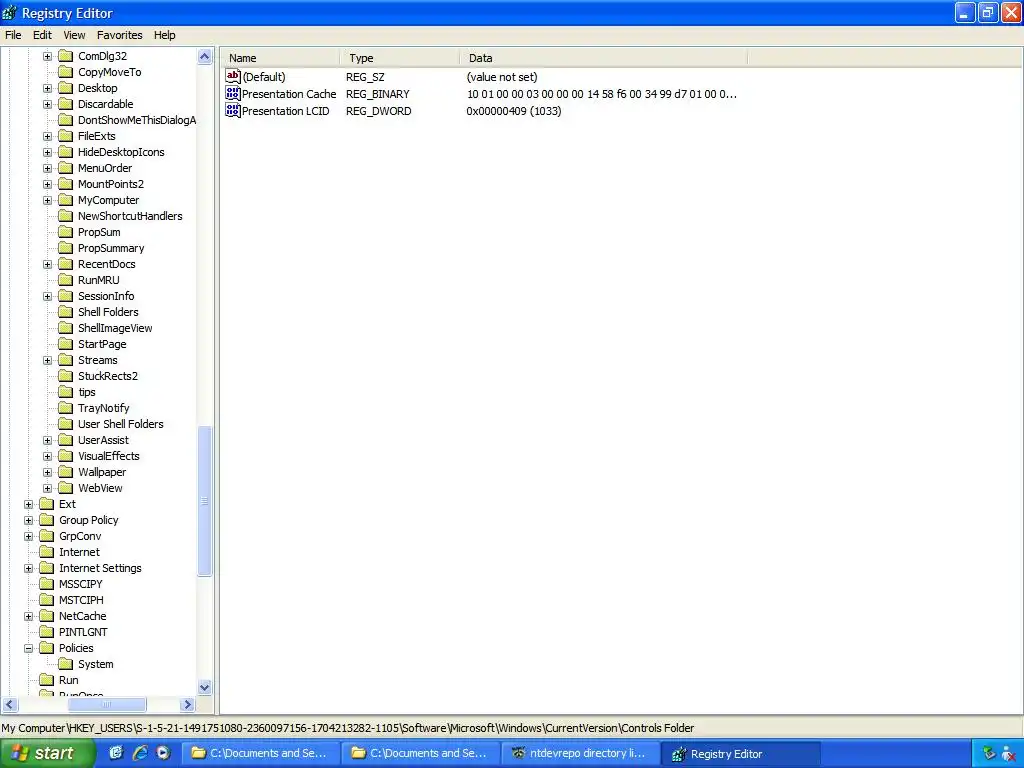This screenshot has height=768, width=1024.
Task: Click the Group Policy folder icon
Action: [46, 520]
